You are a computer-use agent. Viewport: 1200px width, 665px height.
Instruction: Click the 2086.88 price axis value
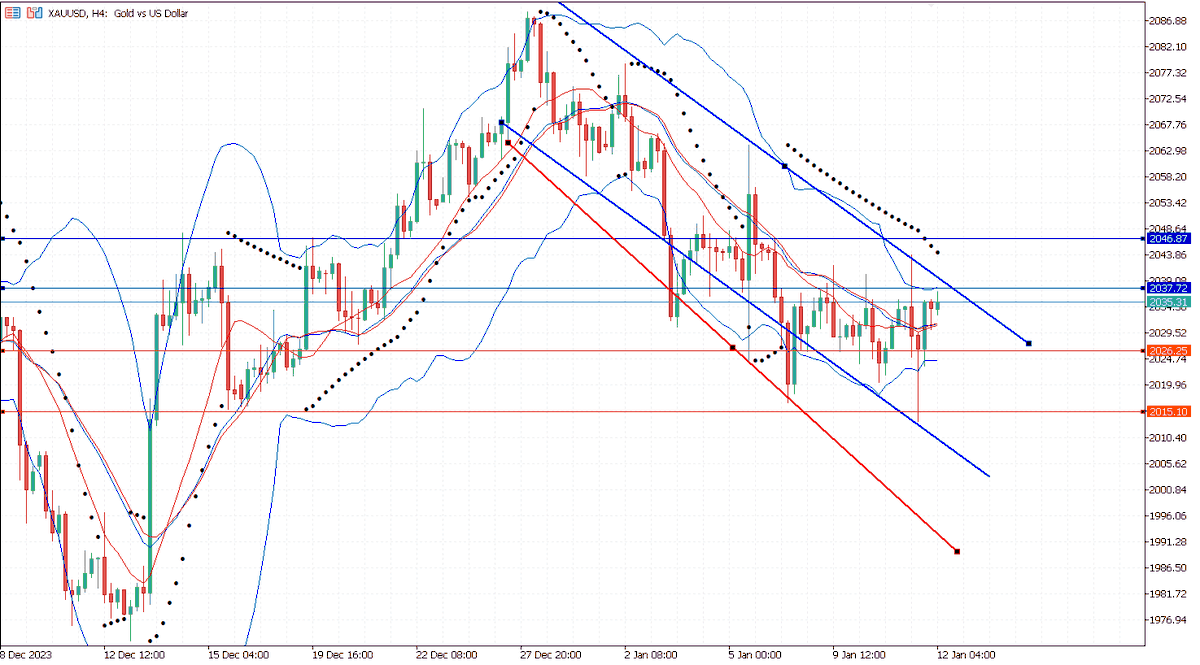click(1167, 21)
